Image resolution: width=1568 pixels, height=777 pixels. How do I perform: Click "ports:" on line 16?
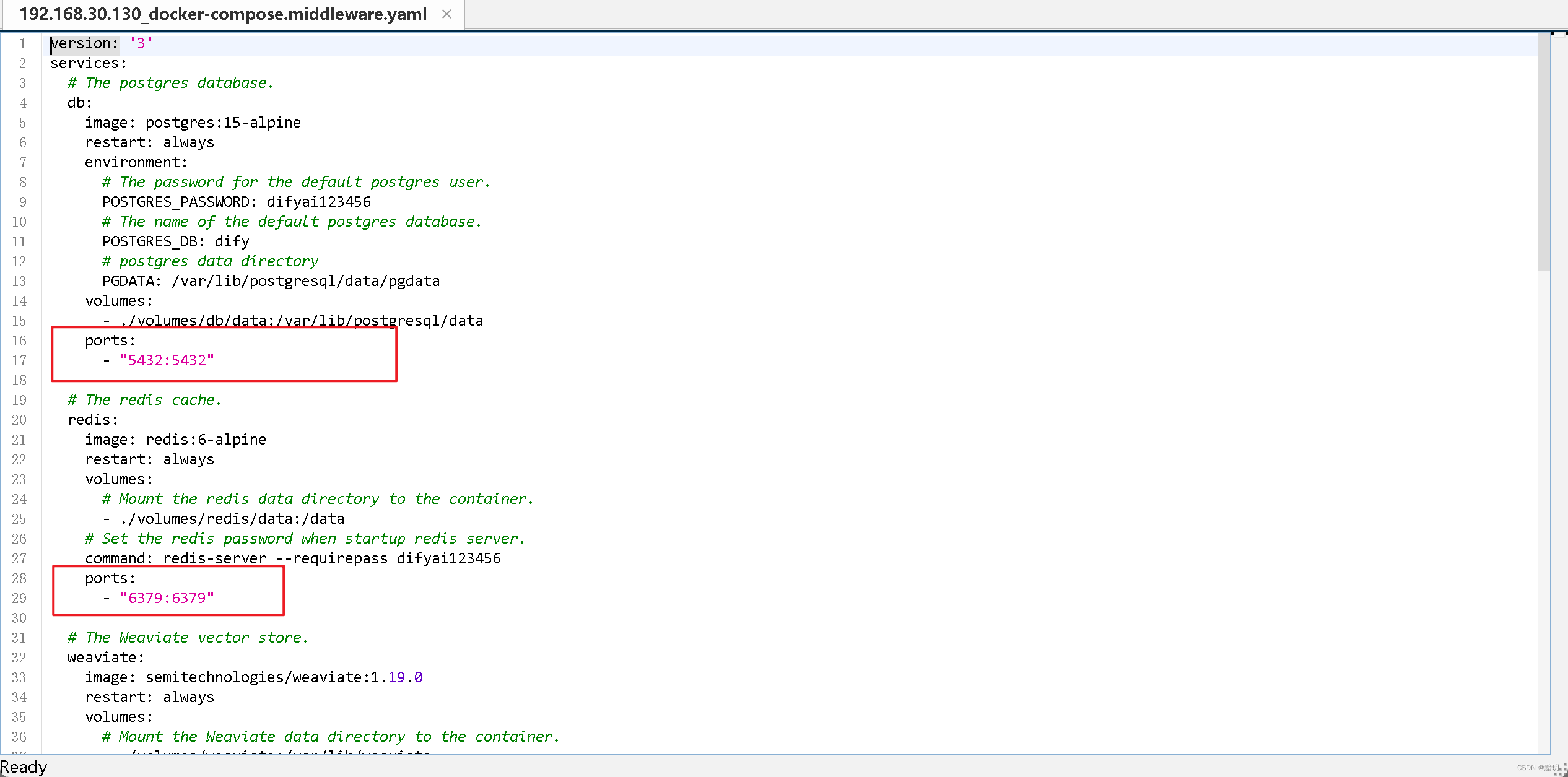(110, 341)
